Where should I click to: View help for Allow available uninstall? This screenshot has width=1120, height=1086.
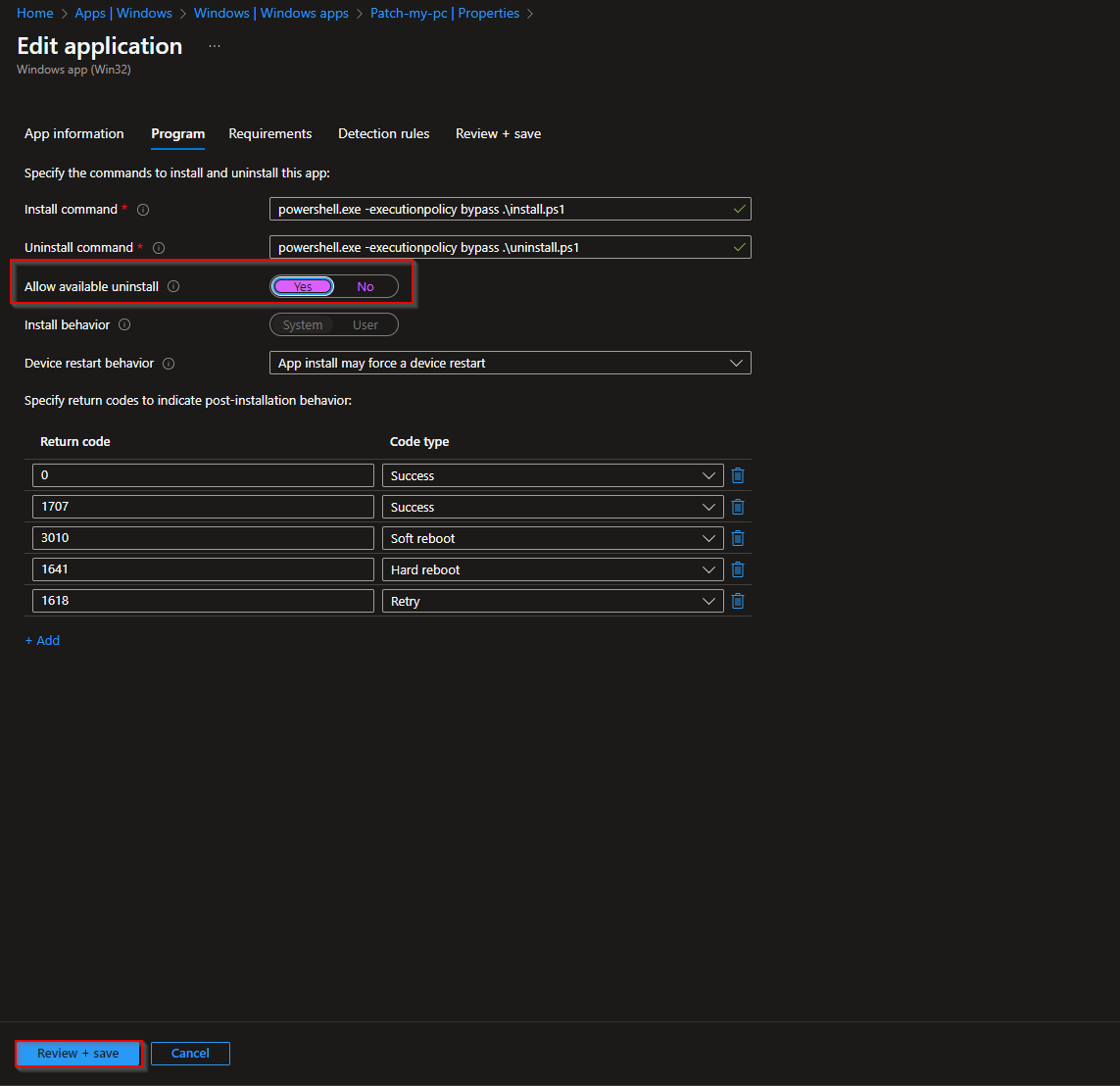tap(172, 286)
